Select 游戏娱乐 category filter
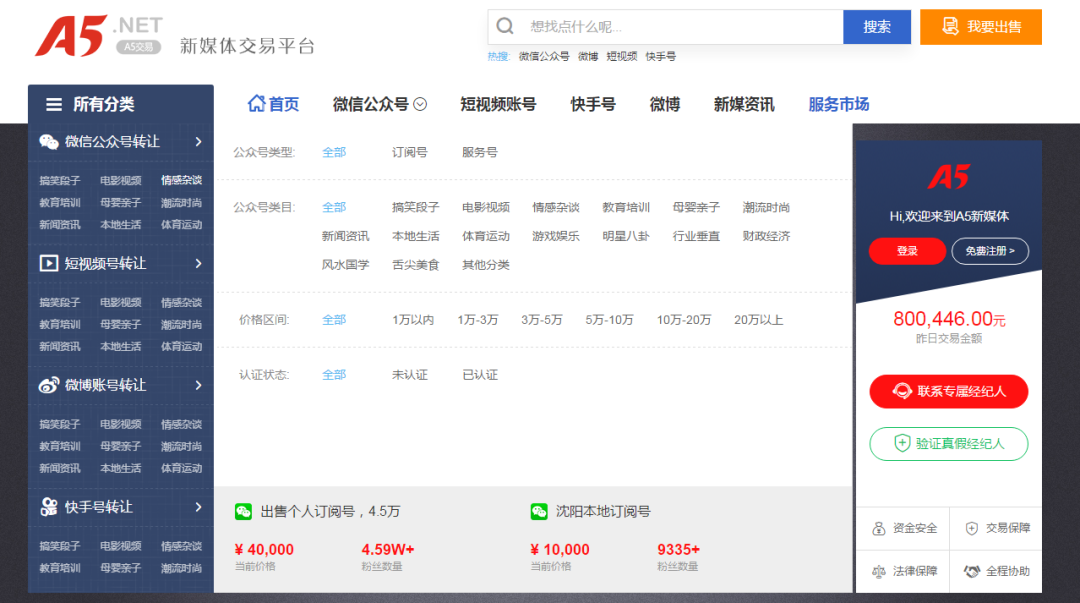Screen dimensions: 1080x603 (x=555, y=236)
